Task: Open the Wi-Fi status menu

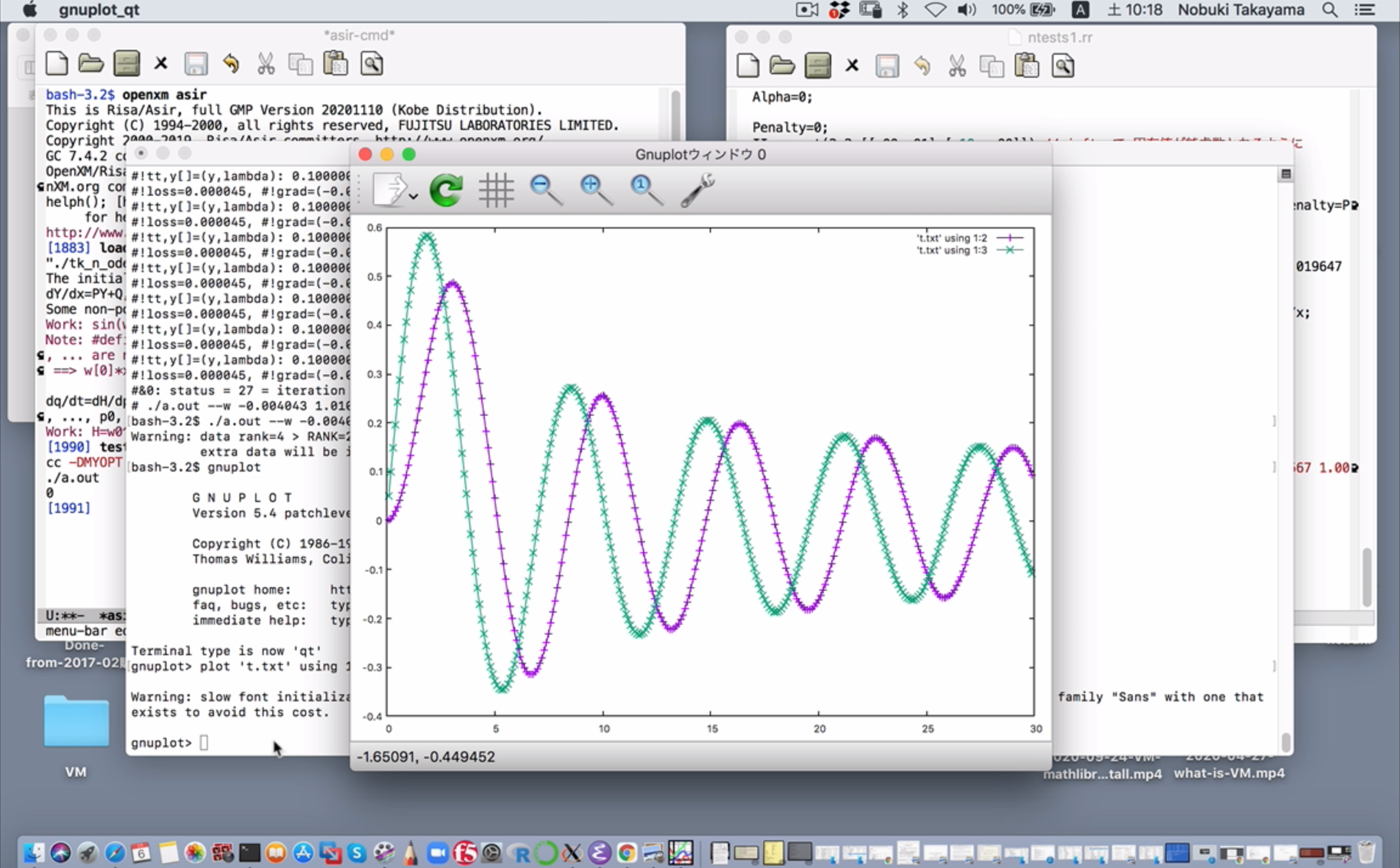Action: tap(935, 10)
